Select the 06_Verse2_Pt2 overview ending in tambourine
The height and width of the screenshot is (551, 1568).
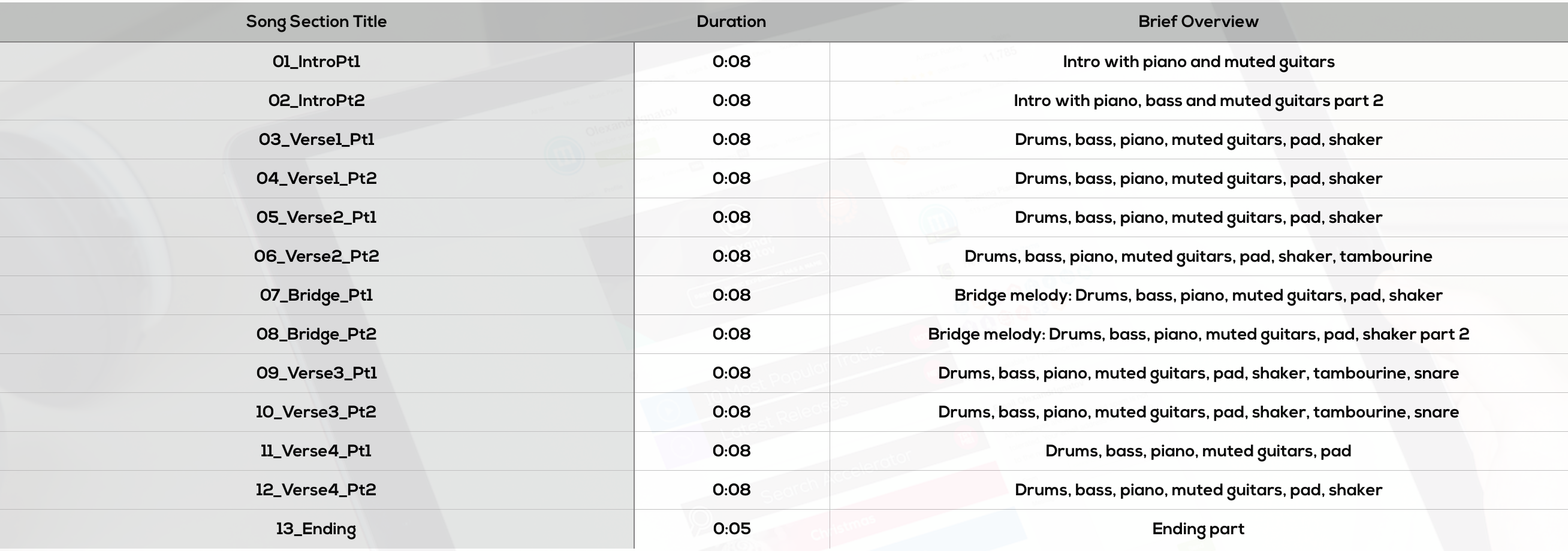coord(1198,257)
